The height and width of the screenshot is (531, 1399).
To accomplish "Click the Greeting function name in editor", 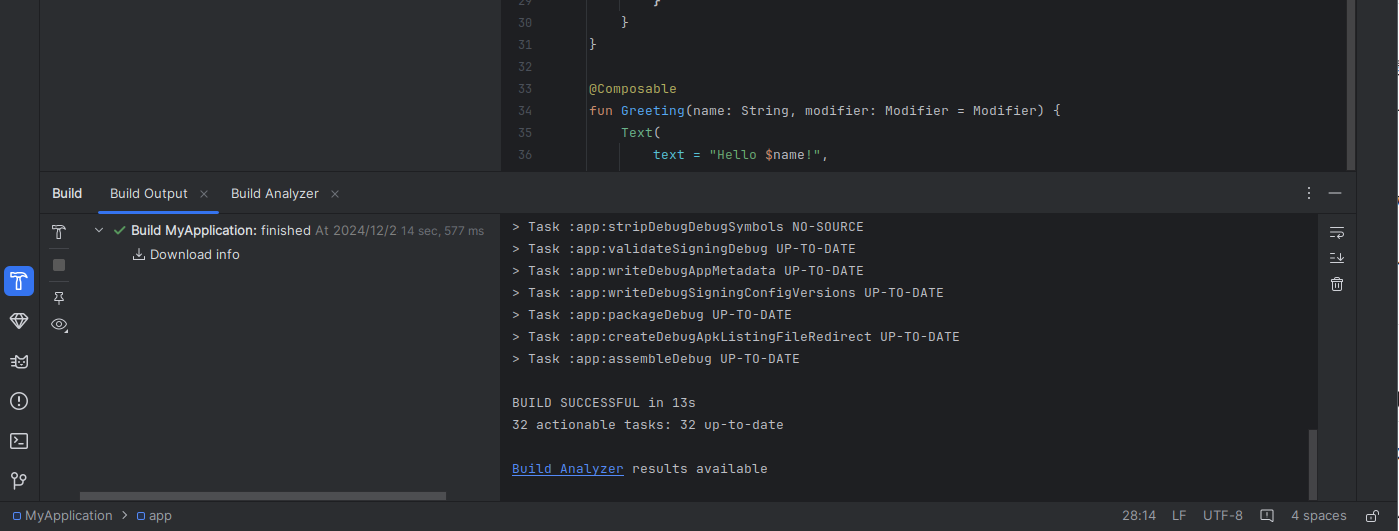I will [x=652, y=111].
